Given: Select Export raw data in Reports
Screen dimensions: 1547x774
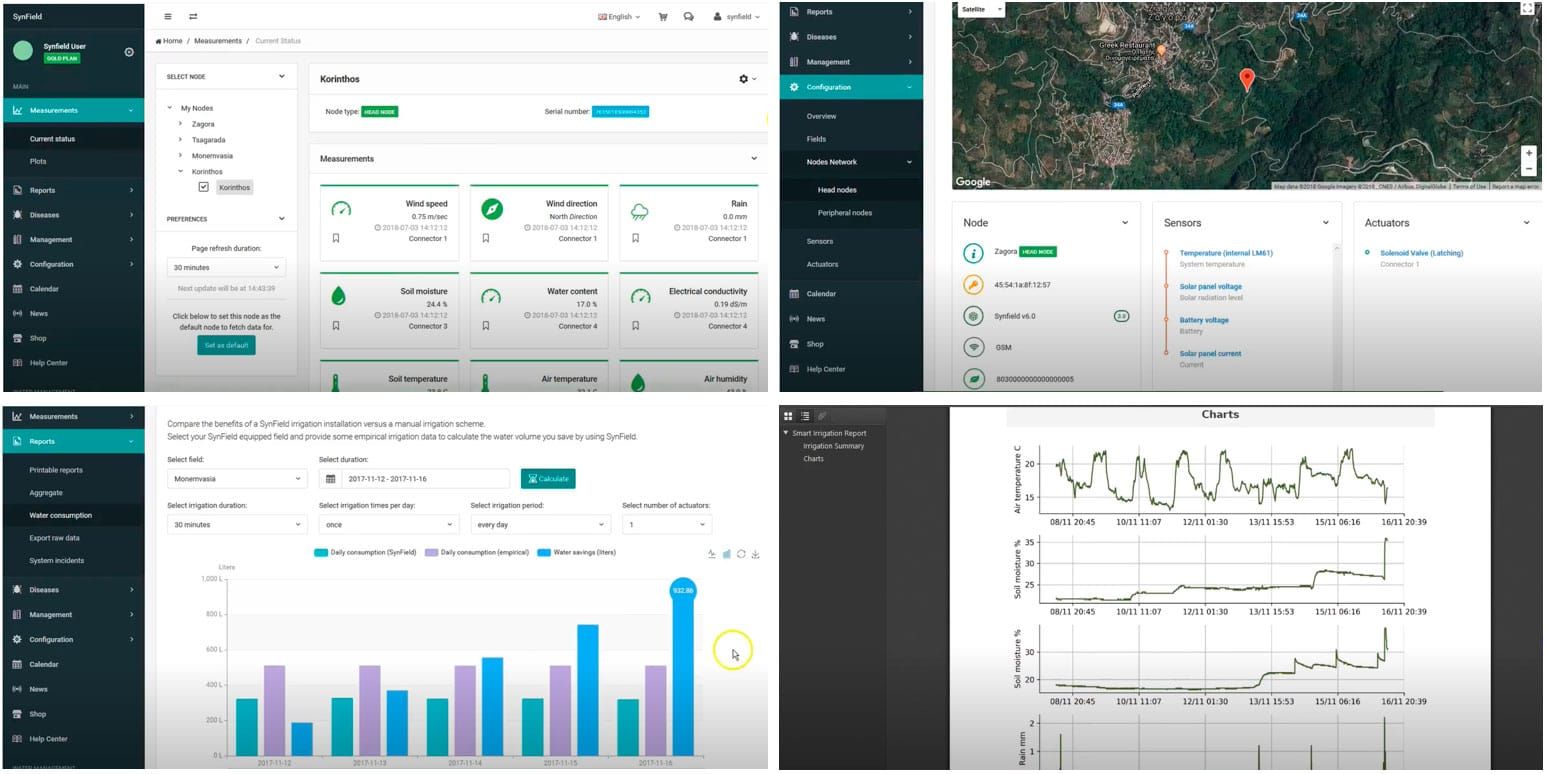Looking at the screenshot, I should click(54, 538).
